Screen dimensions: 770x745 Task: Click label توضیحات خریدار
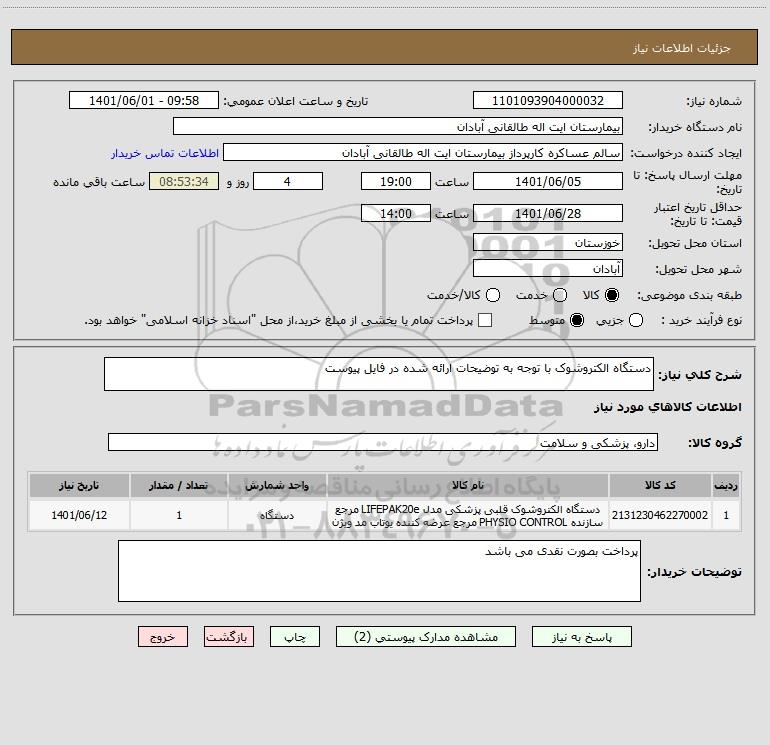coord(694,572)
